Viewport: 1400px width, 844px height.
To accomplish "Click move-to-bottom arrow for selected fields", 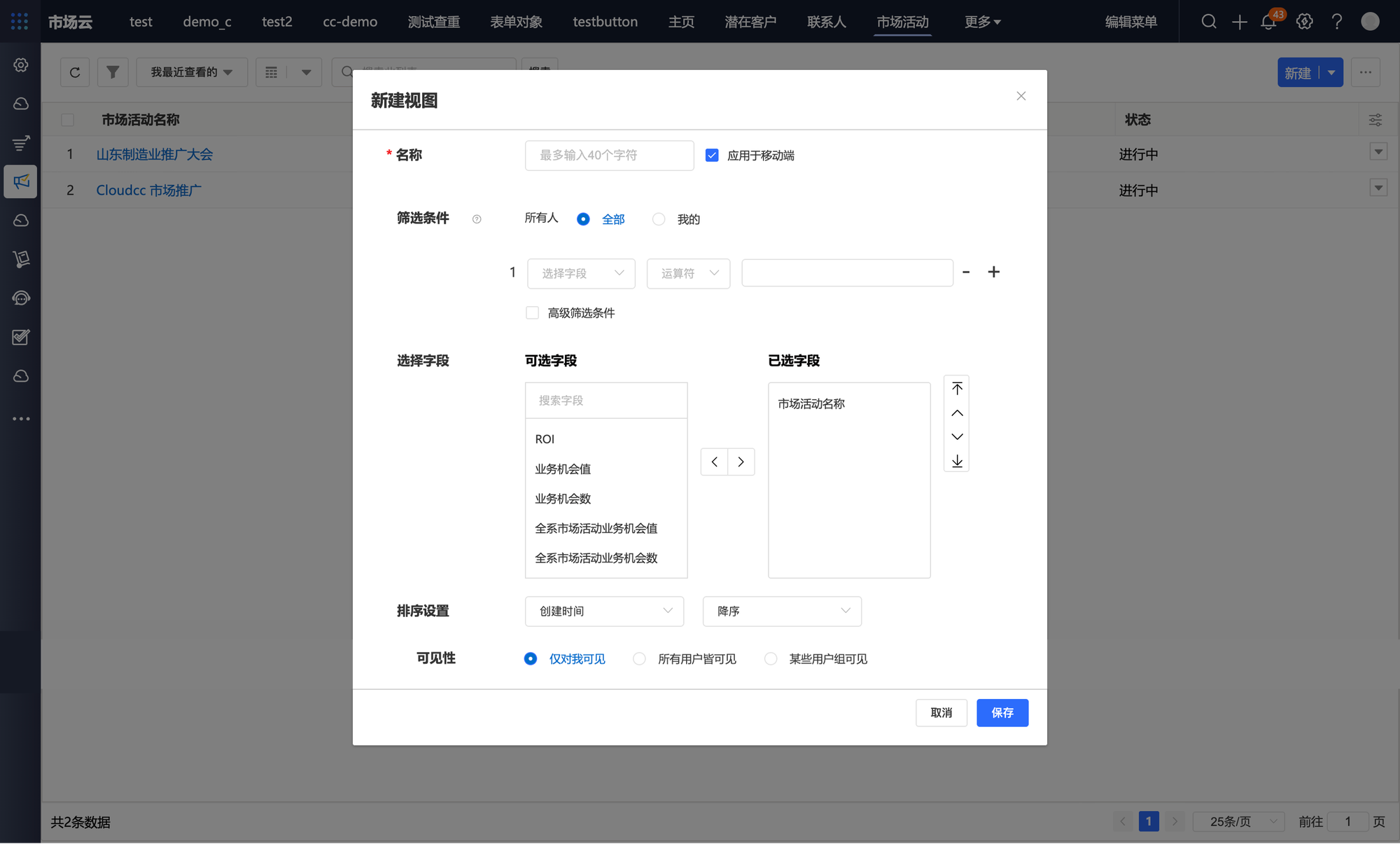I will point(957,461).
